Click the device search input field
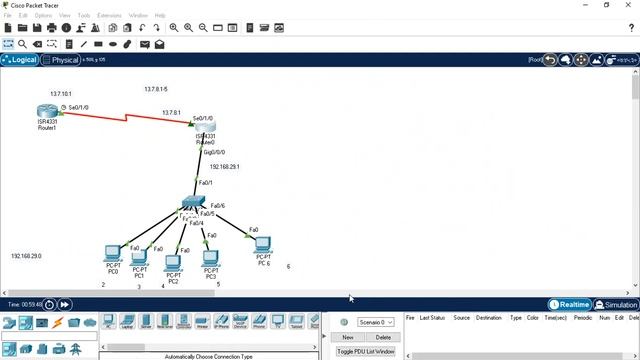 tap(49, 336)
